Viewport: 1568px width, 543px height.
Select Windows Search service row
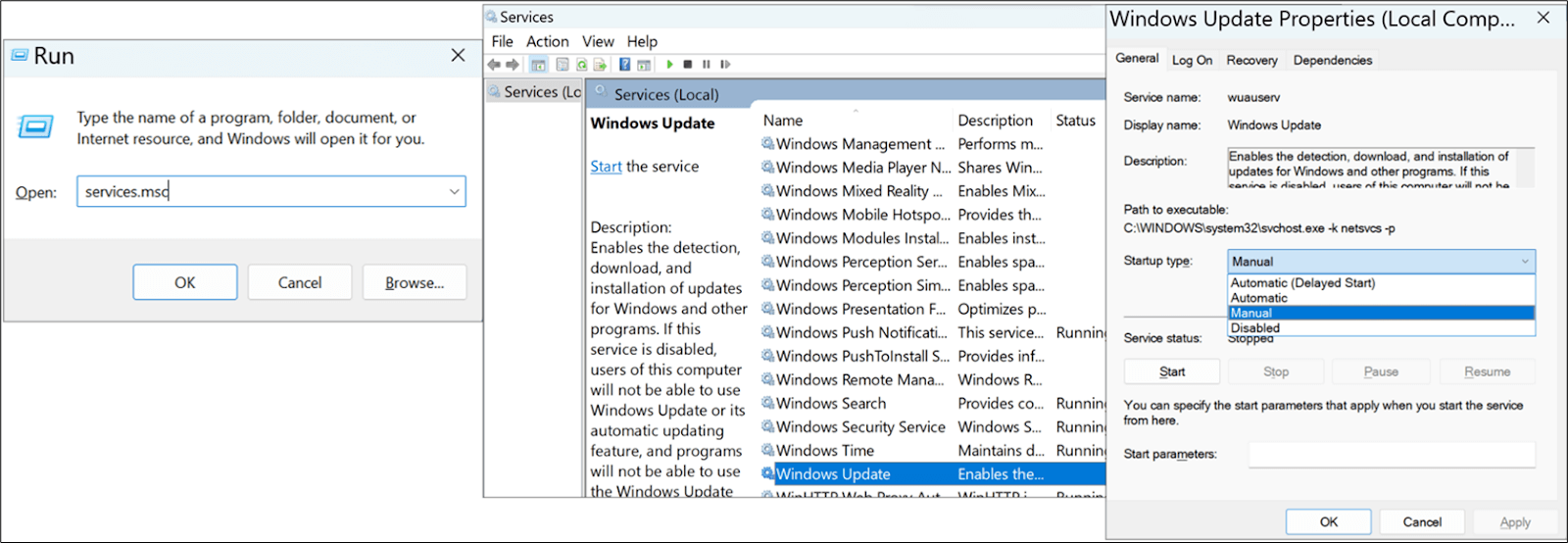[x=831, y=404]
